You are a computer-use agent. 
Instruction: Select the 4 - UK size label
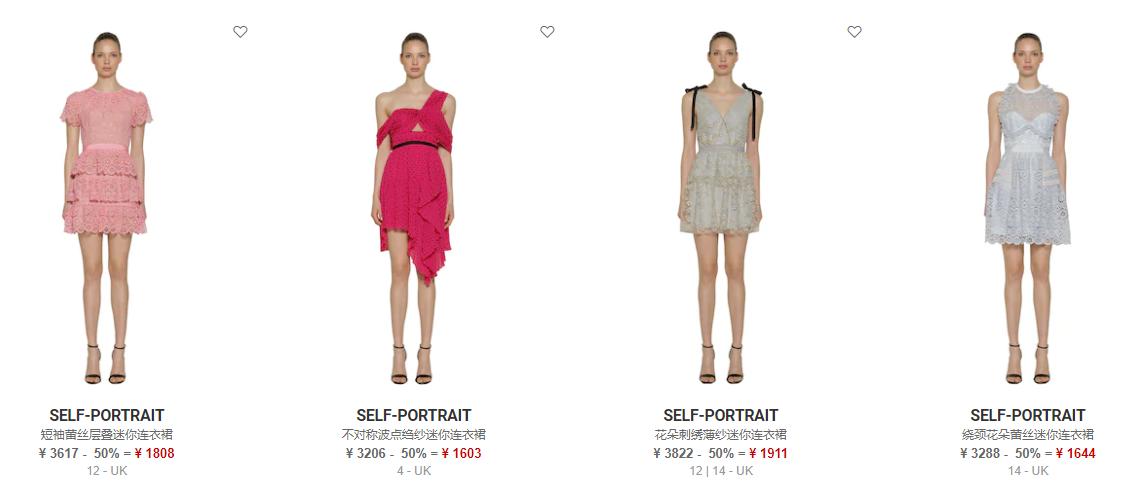(414, 471)
